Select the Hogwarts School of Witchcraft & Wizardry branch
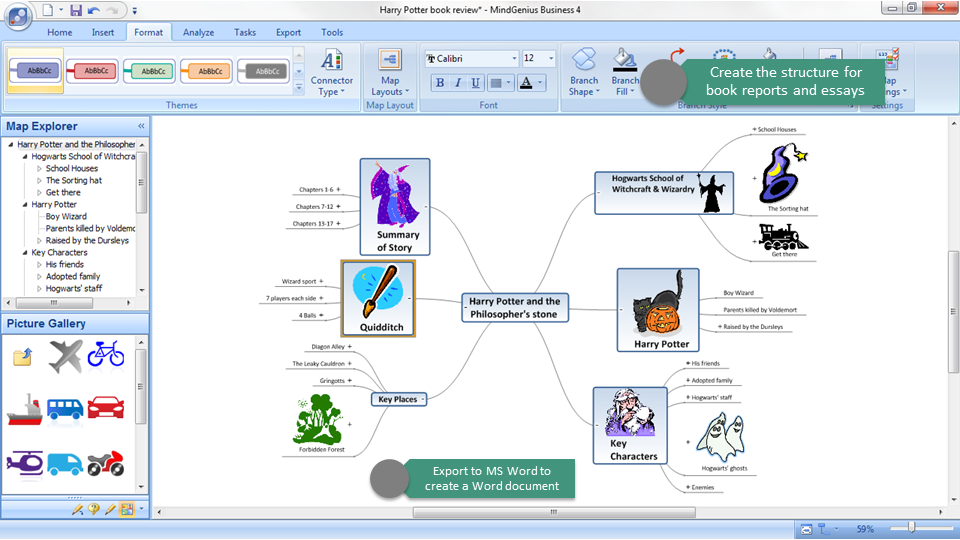 664,193
